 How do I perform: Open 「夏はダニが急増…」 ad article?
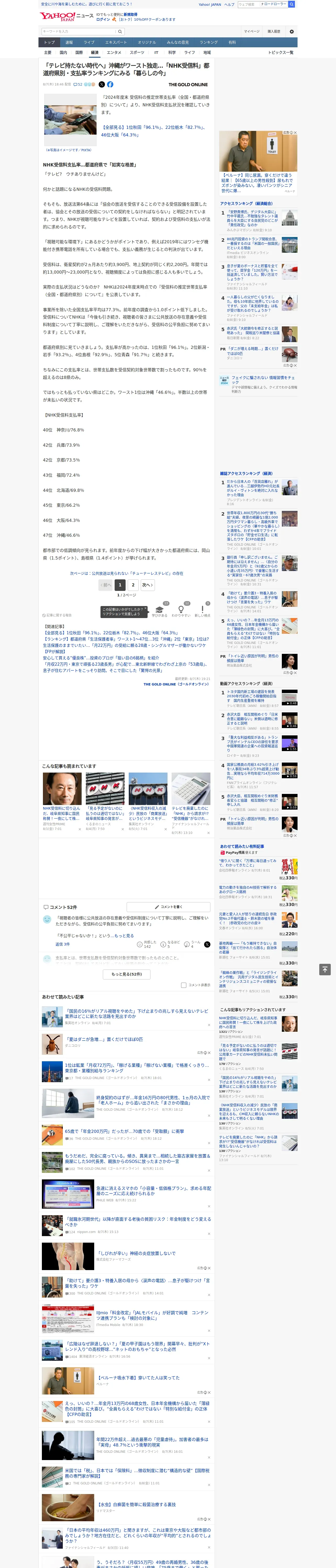(104, 1039)
